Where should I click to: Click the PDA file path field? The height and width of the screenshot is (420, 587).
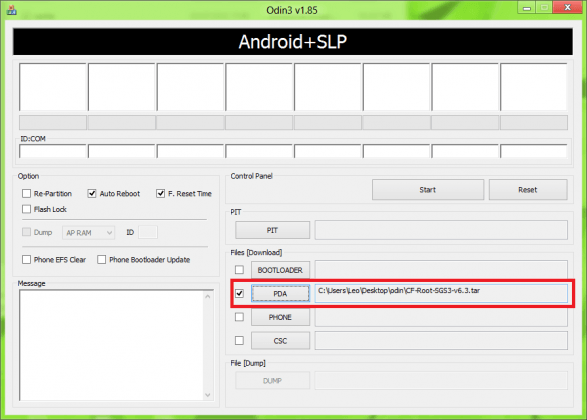[x=441, y=293]
